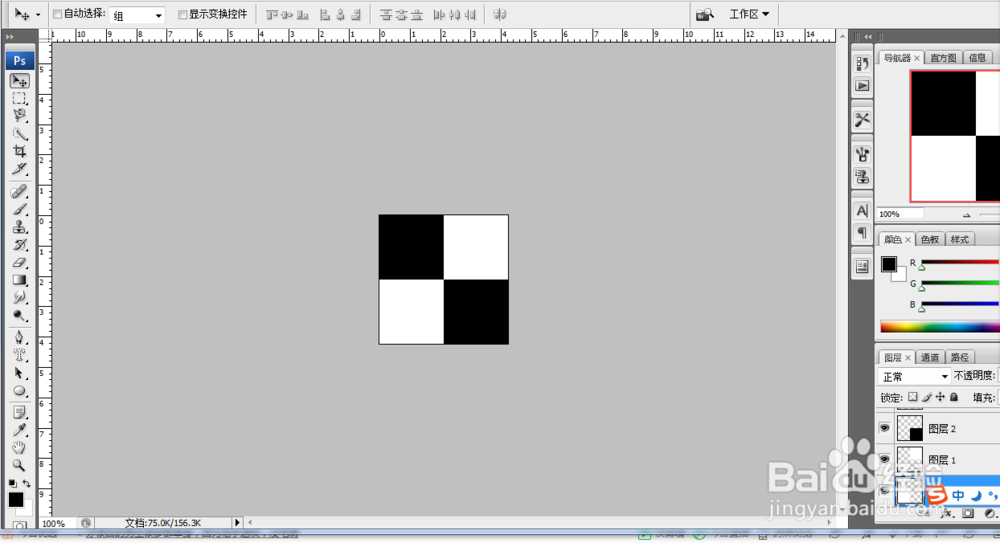This screenshot has height=543, width=1000.
Task: Expand toolbox to two columns
Action: (x=10, y=37)
